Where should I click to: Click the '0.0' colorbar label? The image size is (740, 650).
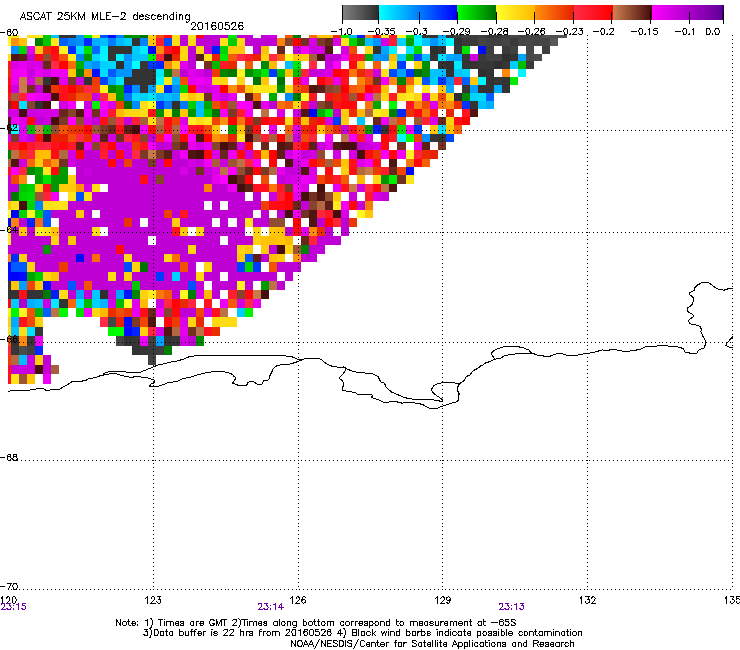713,32
